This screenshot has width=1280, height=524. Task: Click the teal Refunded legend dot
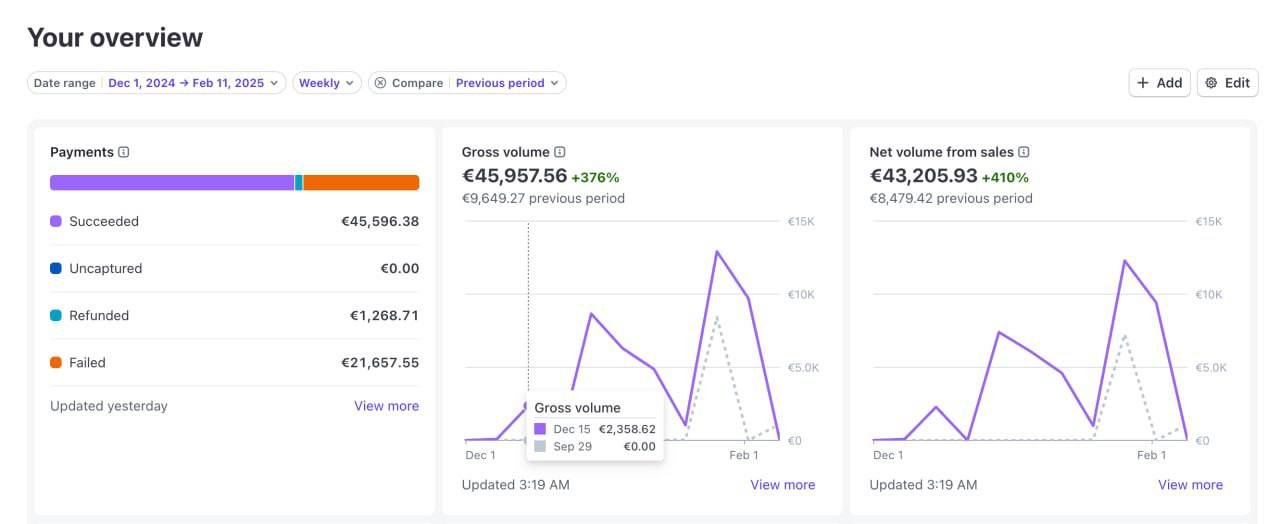[56, 315]
